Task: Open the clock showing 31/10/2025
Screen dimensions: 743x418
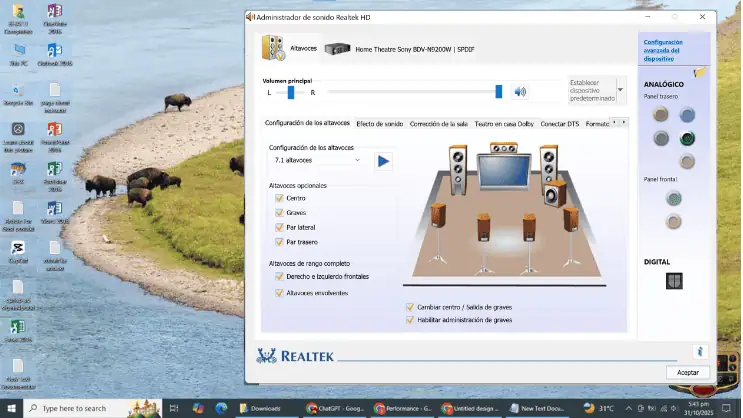Action: (700, 408)
